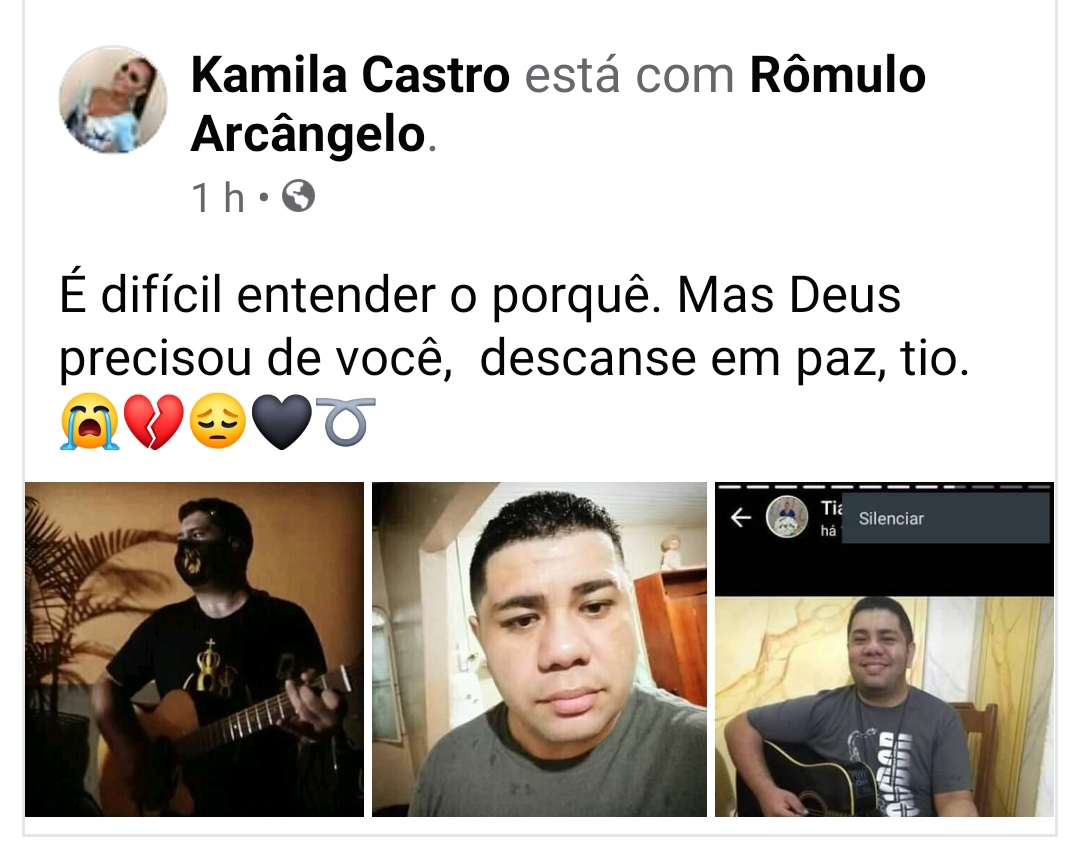Click the story author's round avatar
This screenshot has width=1080, height=857.
(x=787, y=517)
